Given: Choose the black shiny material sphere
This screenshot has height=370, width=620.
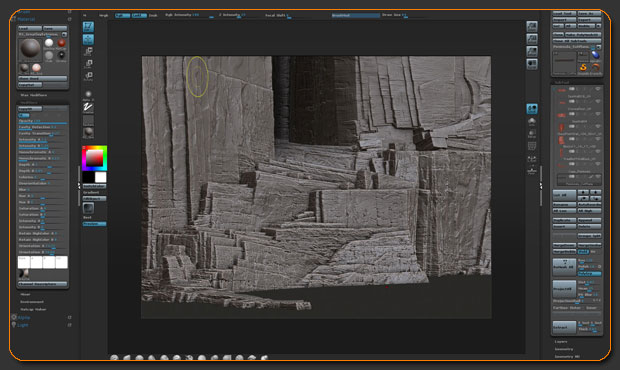Looking at the screenshot, I should click(x=61, y=55).
